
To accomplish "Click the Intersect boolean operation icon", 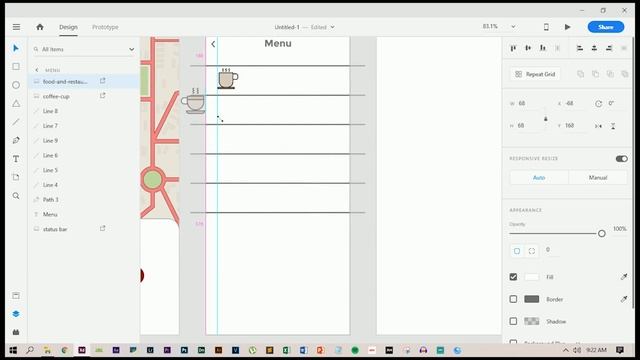I will coord(610,74).
